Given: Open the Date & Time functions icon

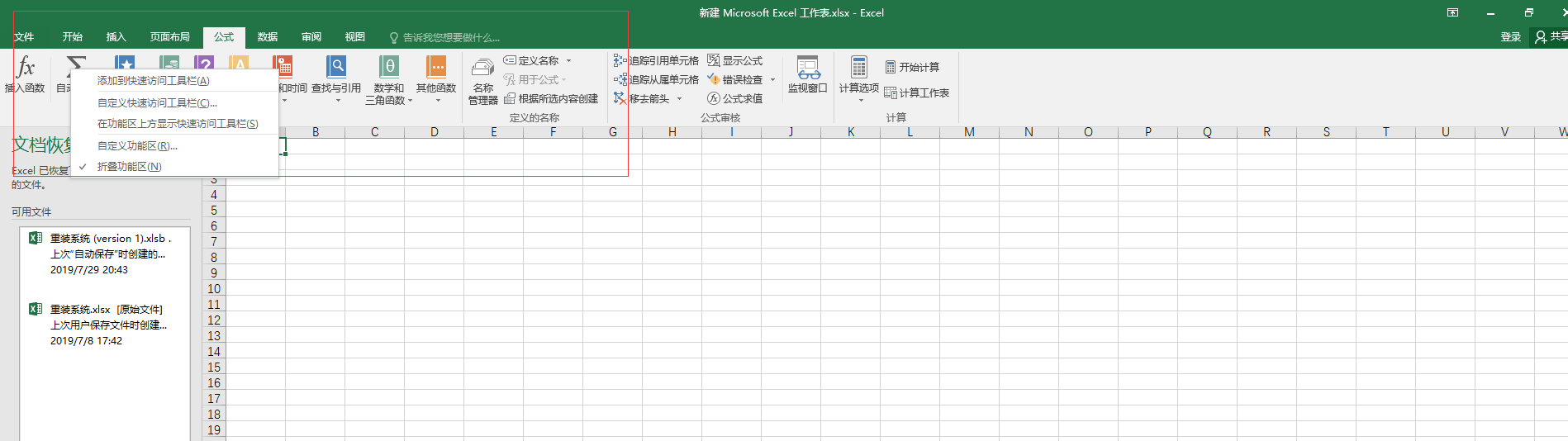Looking at the screenshot, I should click(283, 65).
